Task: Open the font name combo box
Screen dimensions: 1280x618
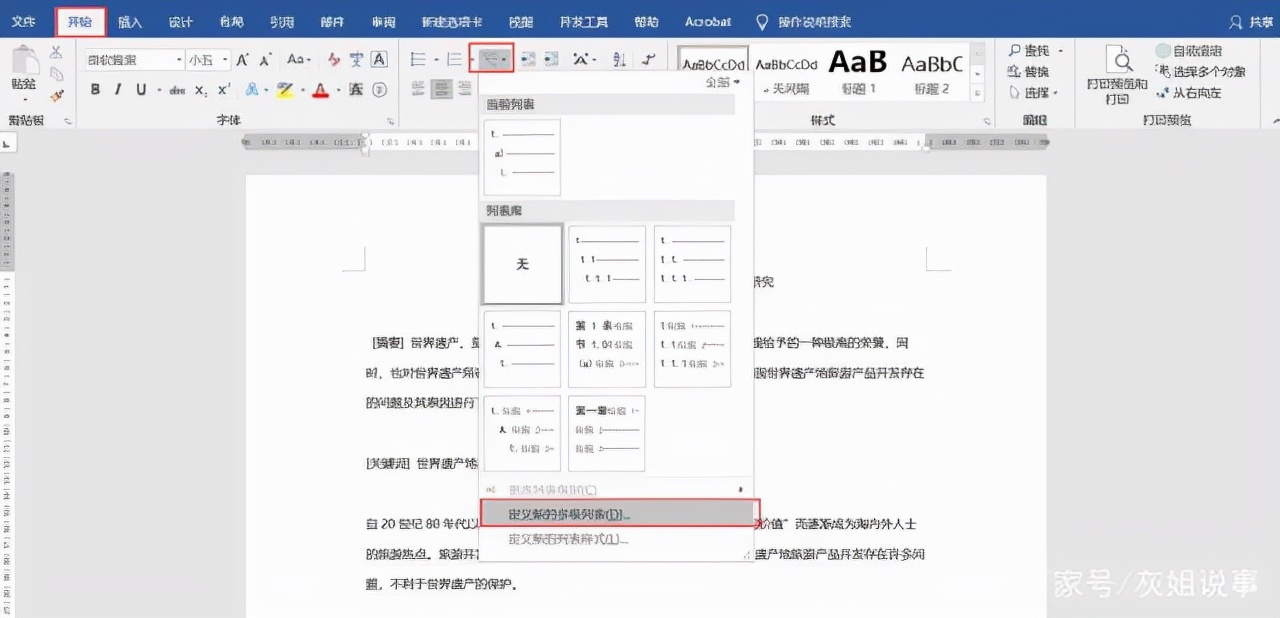Action: pos(134,60)
